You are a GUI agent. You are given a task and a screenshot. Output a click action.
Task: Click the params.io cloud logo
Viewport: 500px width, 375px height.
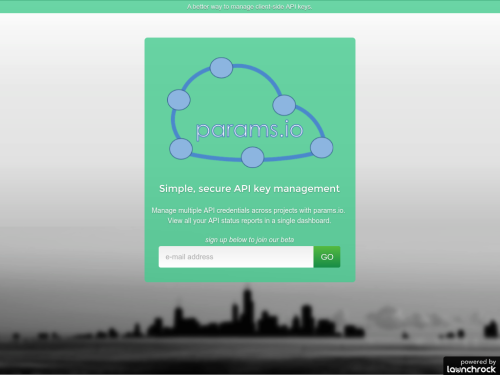(250, 113)
